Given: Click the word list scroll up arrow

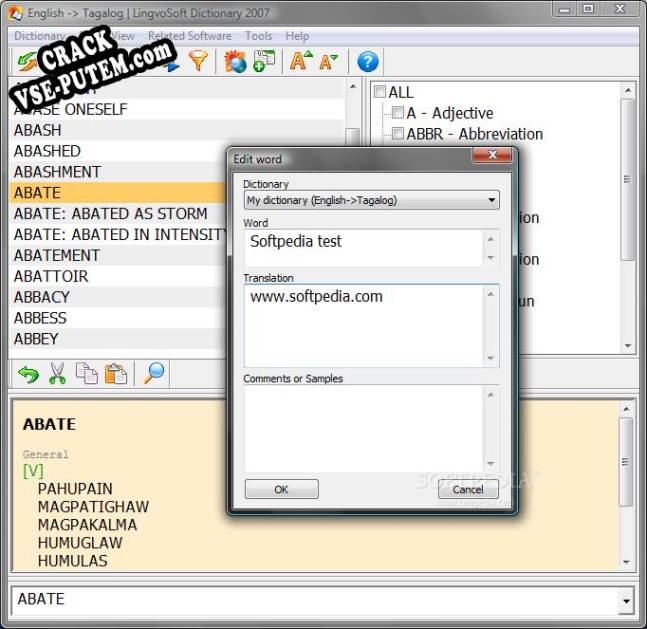Looking at the screenshot, I should coord(353,87).
